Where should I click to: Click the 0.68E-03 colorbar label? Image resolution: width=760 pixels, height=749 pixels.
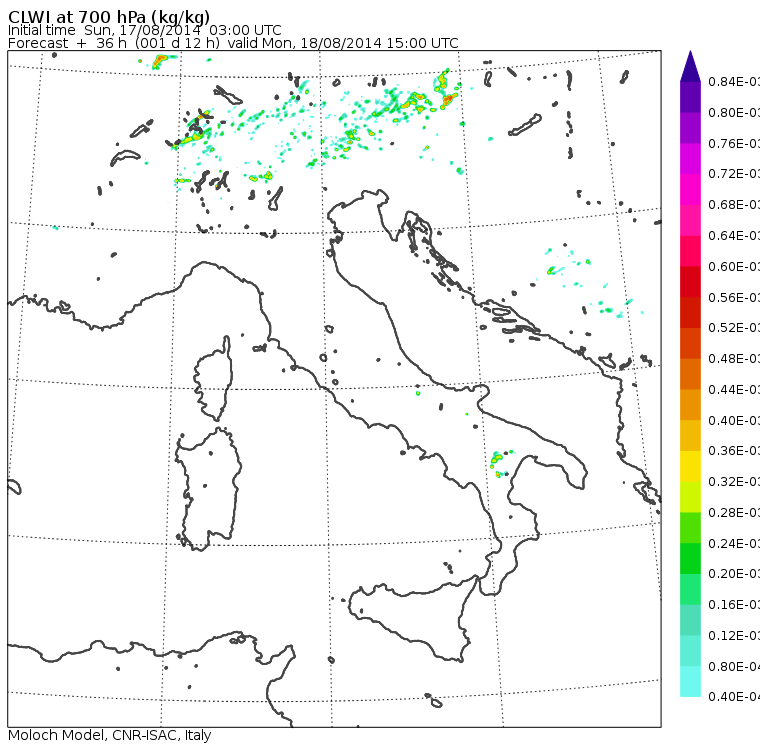coord(734,205)
